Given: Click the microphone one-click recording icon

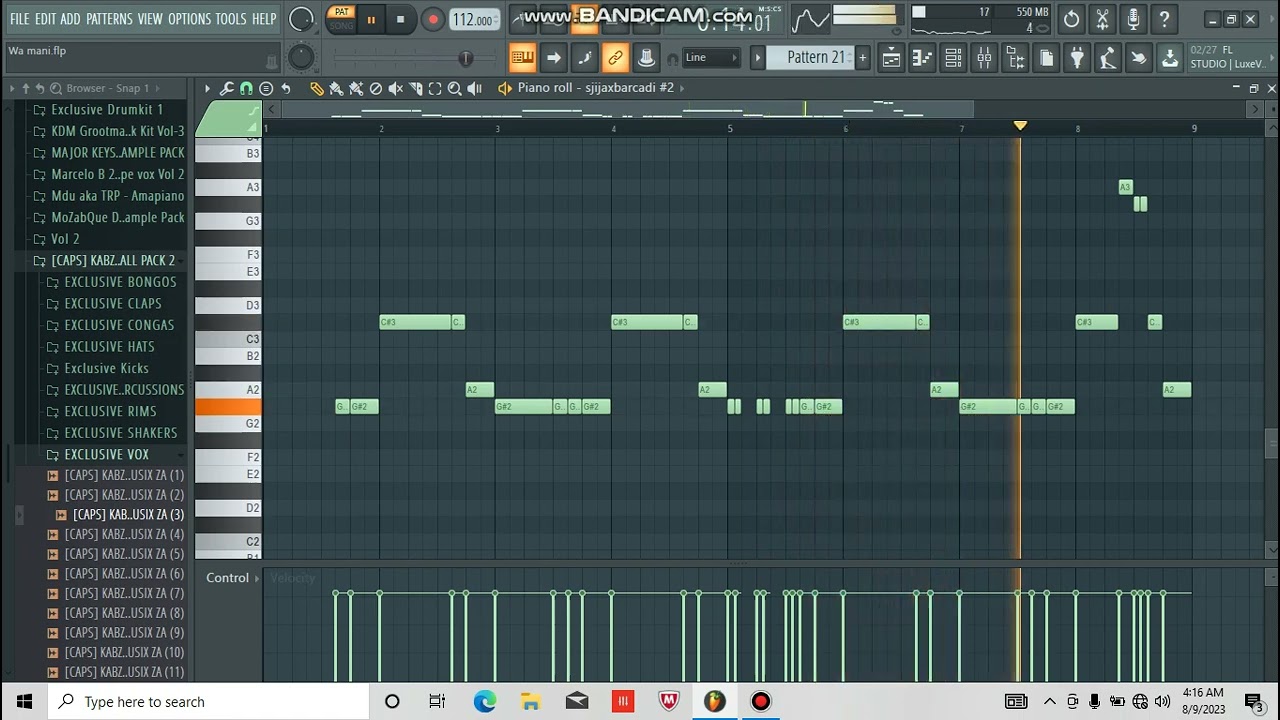Looking at the screenshot, I should point(1133,19).
